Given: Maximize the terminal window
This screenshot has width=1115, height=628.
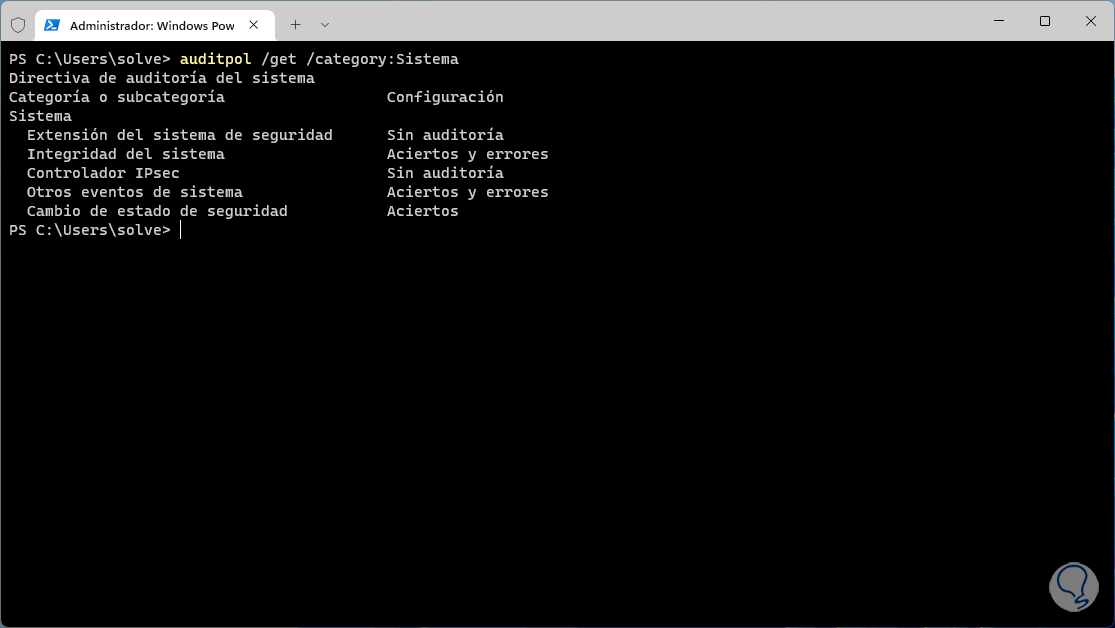Looking at the screenshot, I should pyautogui.click(x=1045, y=21).
